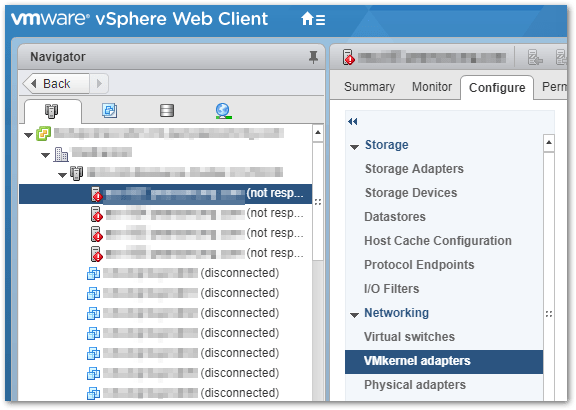
Task: Collapse the Configure side menu
Action: point(353,122)
